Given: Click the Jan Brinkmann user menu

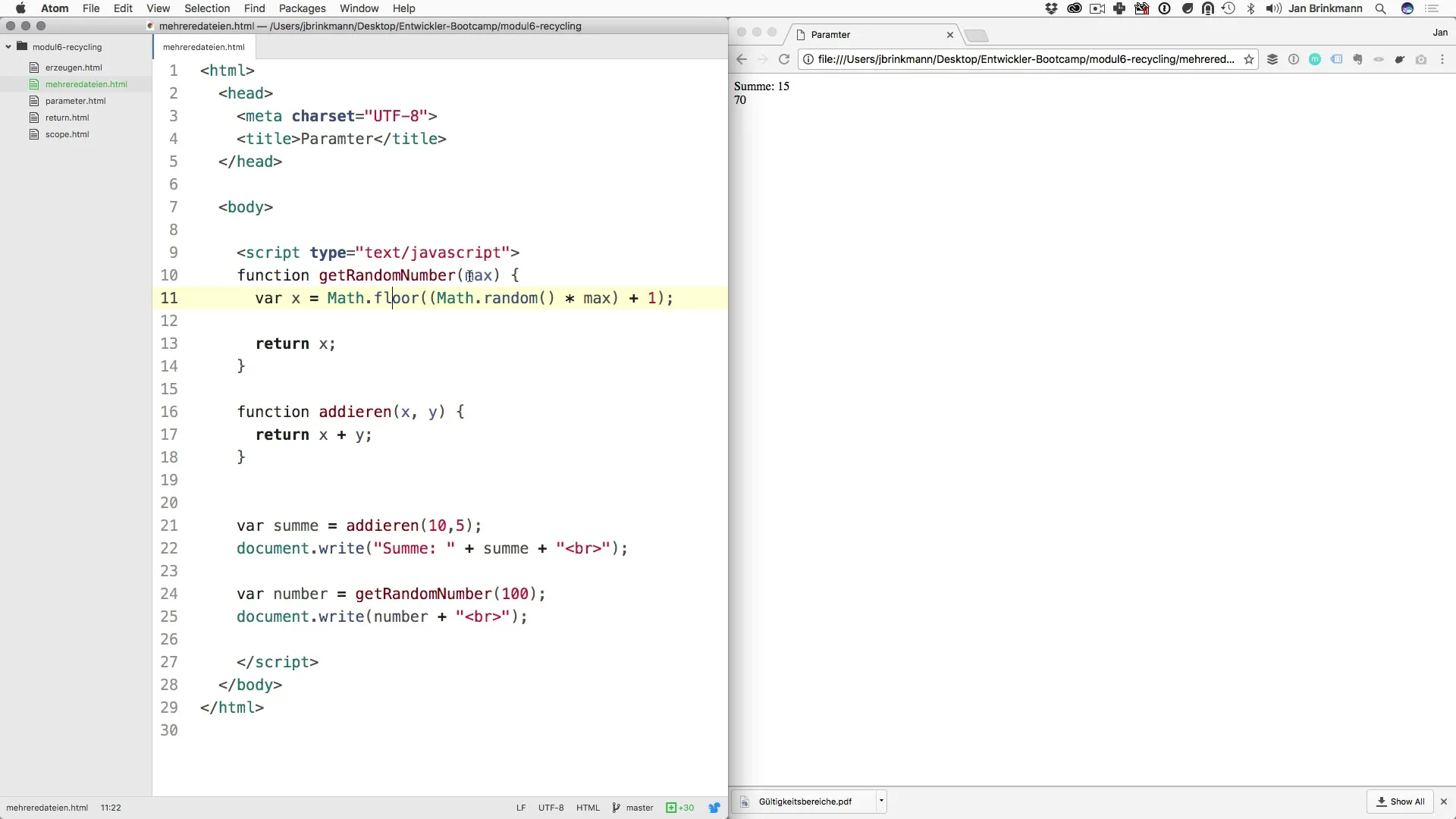Looking at the screenshot, I should (1325, 8).
